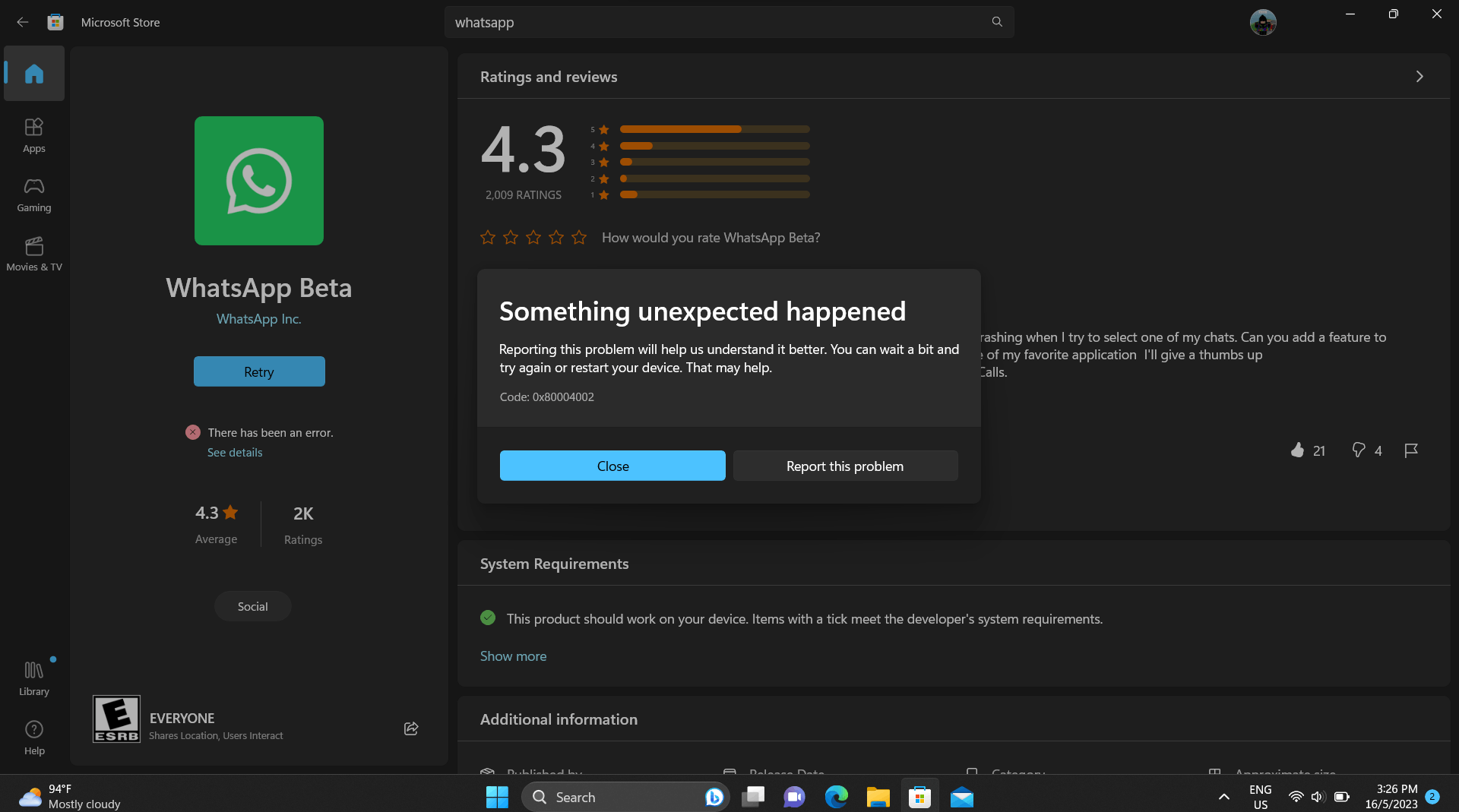Open the Movies & TV section

(x=34, y=254)
